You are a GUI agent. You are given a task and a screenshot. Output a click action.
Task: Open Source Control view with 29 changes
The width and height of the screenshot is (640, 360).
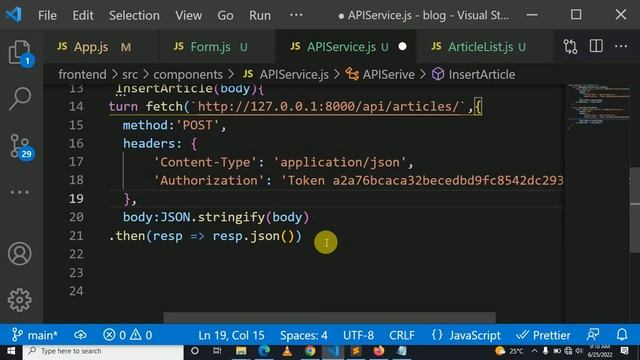click(20, 146)
